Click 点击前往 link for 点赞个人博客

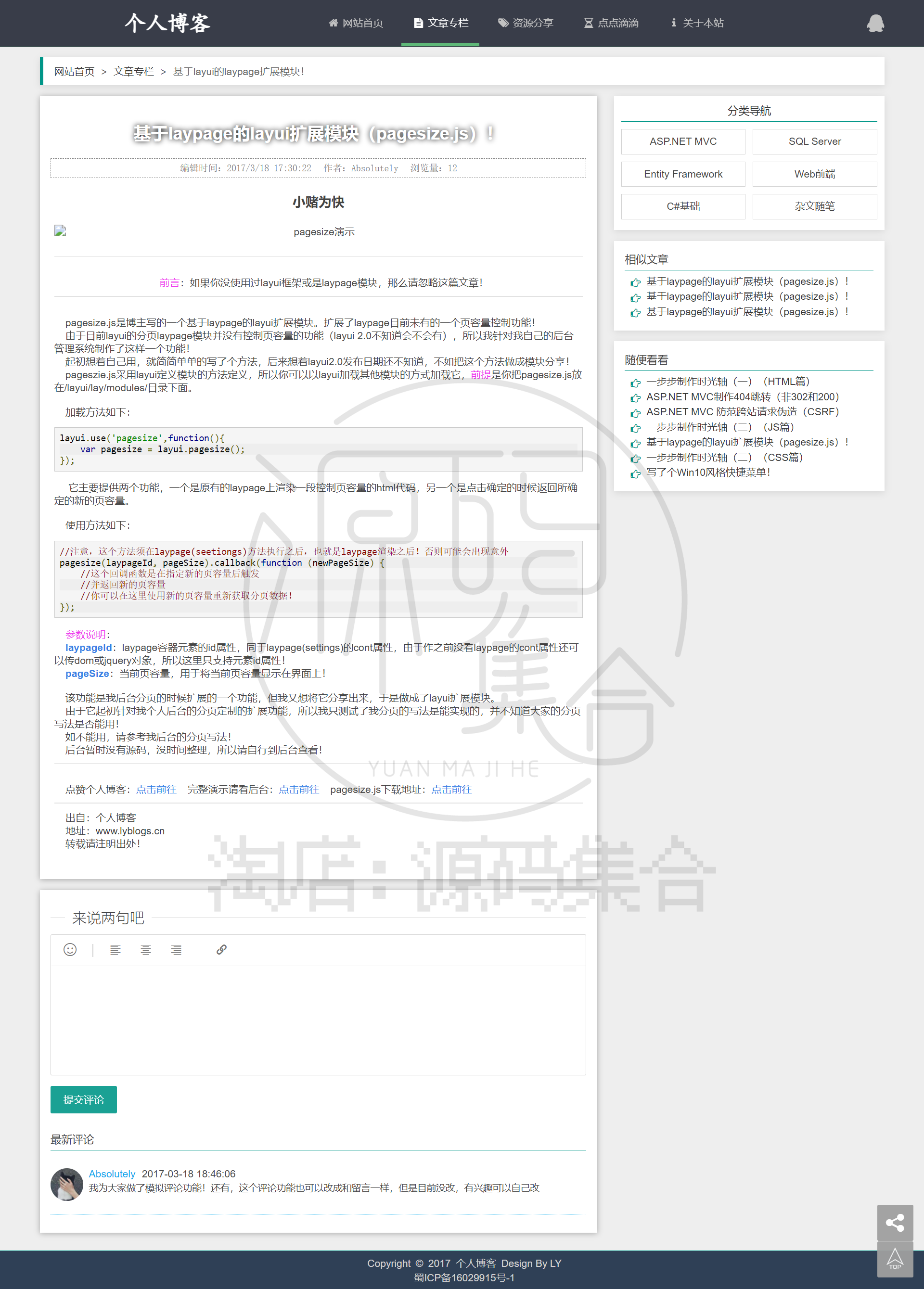(156, 790)
